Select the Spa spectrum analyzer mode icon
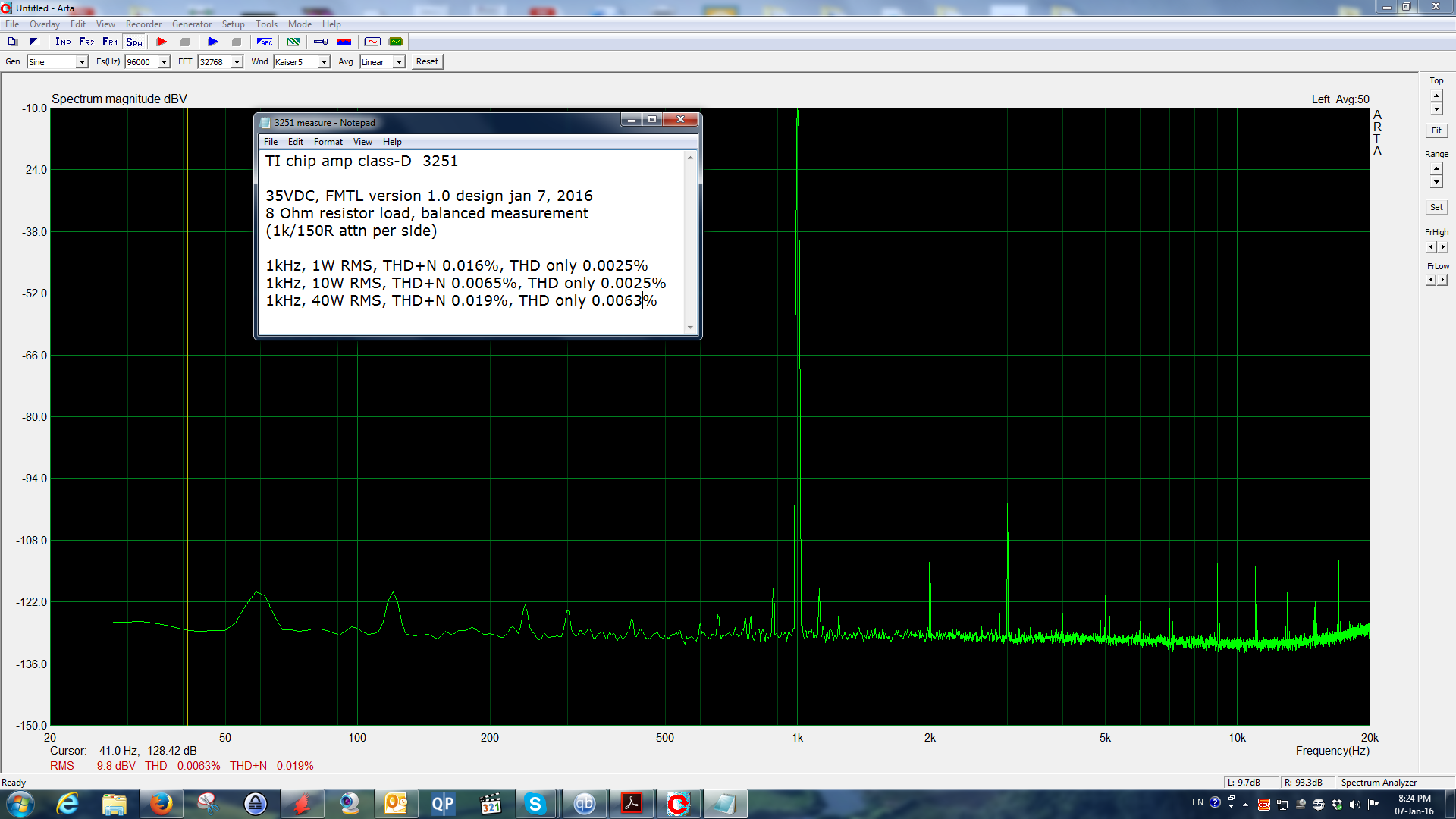This screenshot has width=1456, height=819. [134, 42]
